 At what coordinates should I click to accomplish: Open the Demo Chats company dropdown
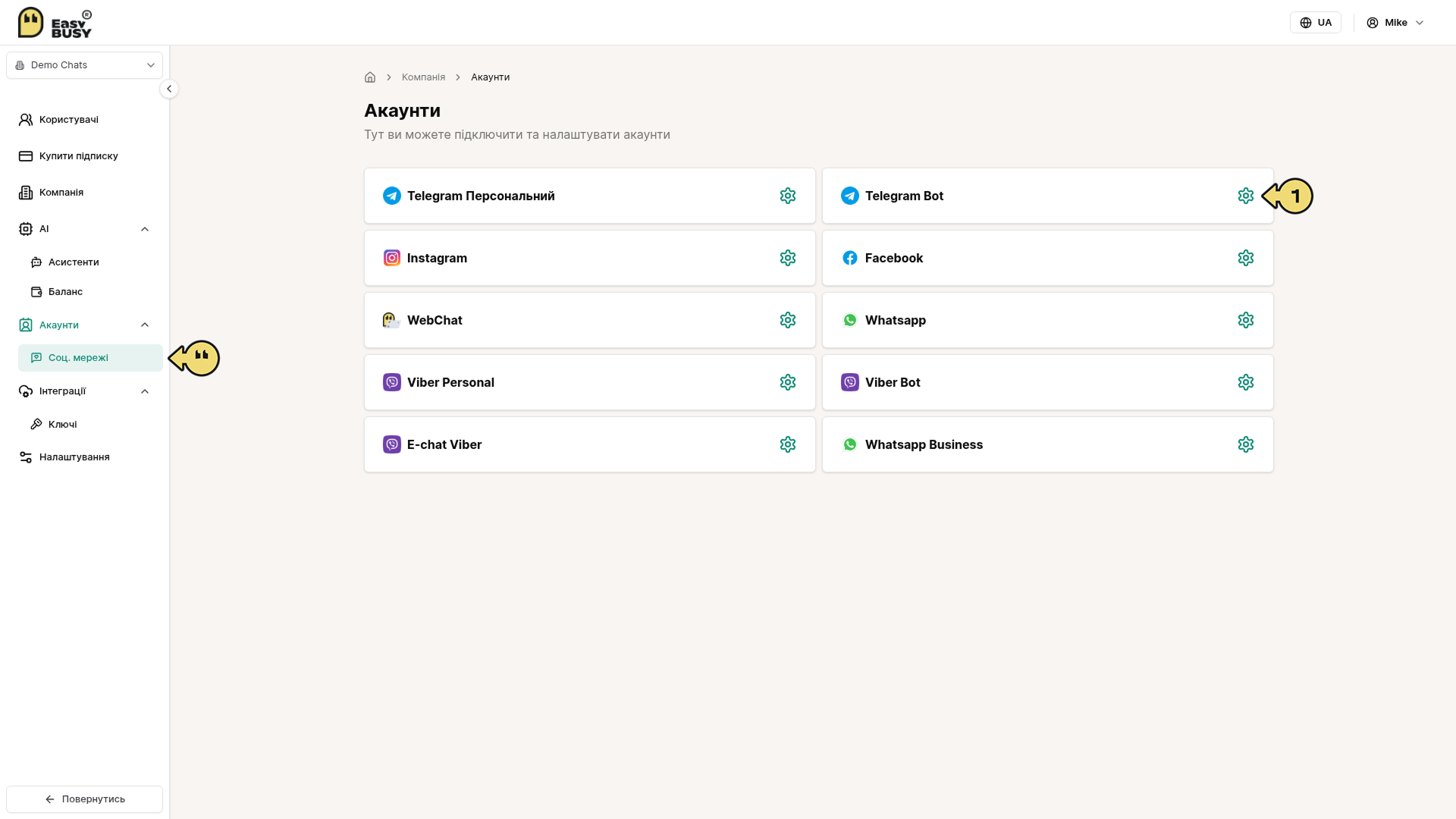[84, 65]
